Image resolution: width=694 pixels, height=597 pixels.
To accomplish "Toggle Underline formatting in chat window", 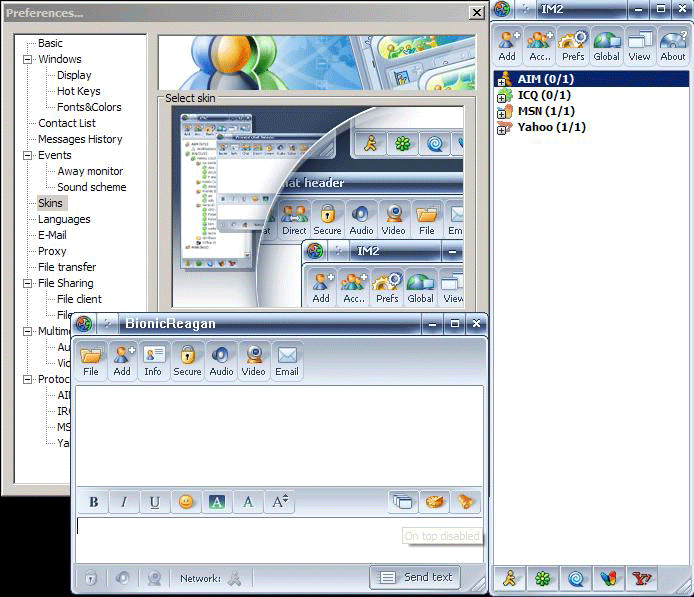I will point(154,502).
